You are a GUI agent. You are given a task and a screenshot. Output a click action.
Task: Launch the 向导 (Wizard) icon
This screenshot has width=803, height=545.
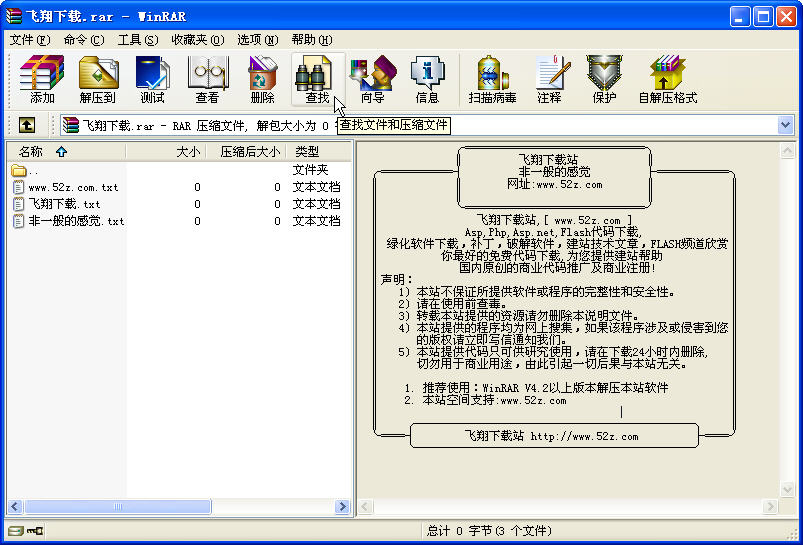[372, 79]
